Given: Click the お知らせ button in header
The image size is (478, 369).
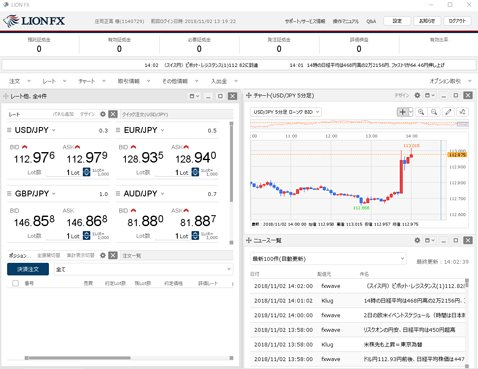Looking at the screenshot, I should [x=427, y=21].
